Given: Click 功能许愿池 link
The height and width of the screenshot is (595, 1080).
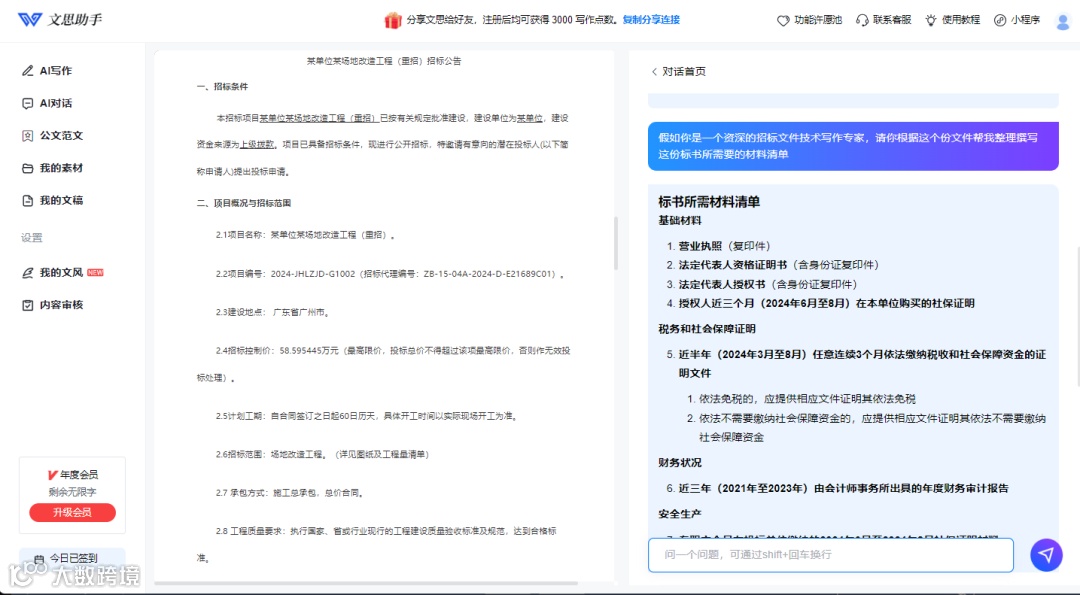Looking at the screenshot, I should click(818, 20).
